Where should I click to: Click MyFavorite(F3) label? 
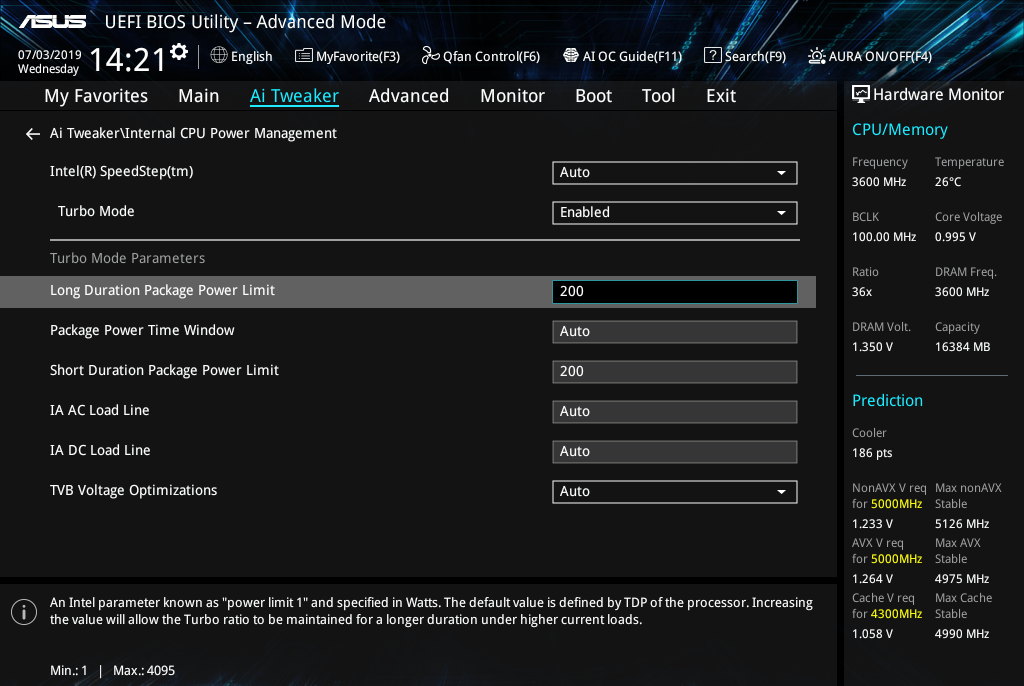click(x=358, y=56)
